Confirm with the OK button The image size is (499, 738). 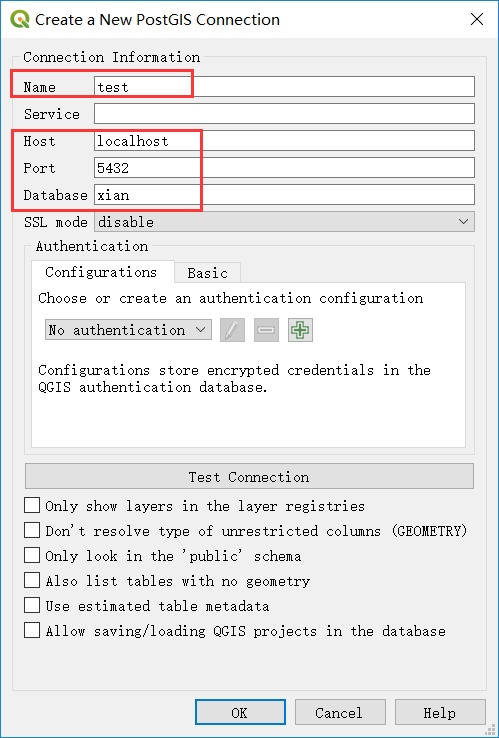240,713
